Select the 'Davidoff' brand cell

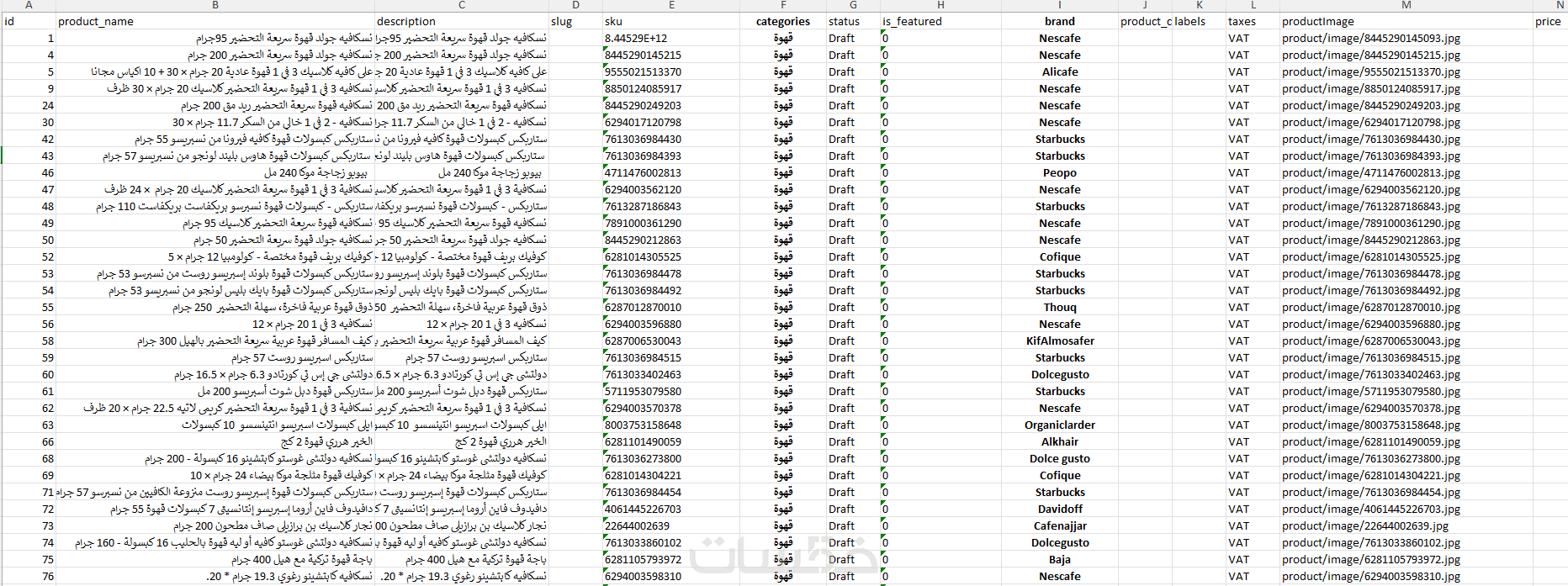click(x=1059, y=509)
